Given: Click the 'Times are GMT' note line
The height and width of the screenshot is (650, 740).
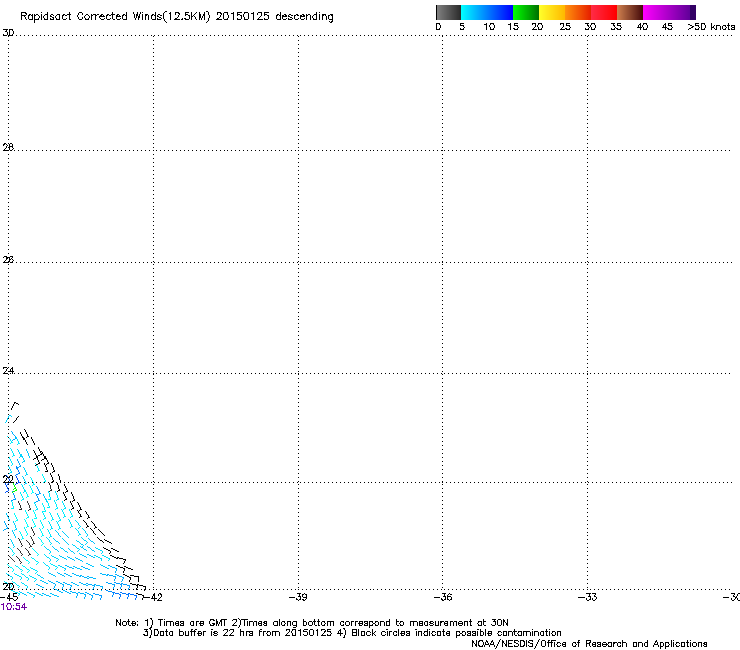Looking at the screenshot, I should tap(312, 623).
